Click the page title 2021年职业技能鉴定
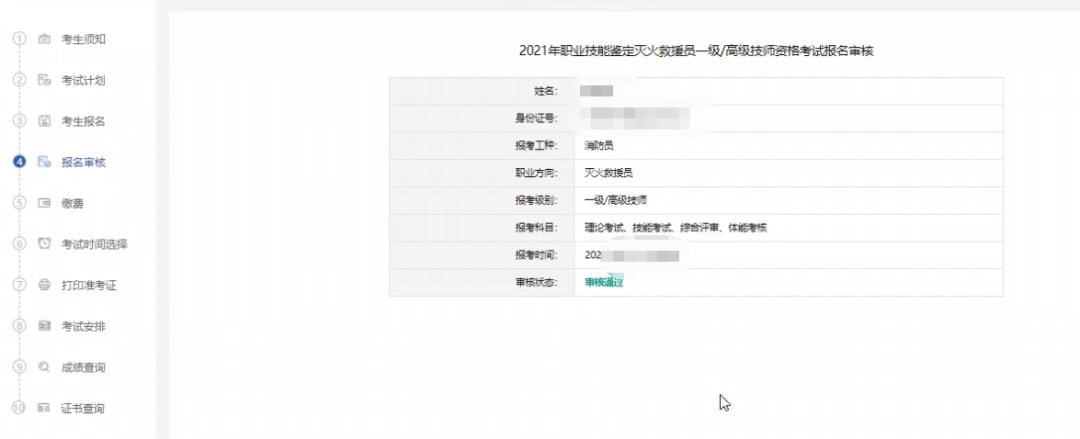The width and height of the screenshot is (1080, 439). pyautogui.click(x=696, y=50)
